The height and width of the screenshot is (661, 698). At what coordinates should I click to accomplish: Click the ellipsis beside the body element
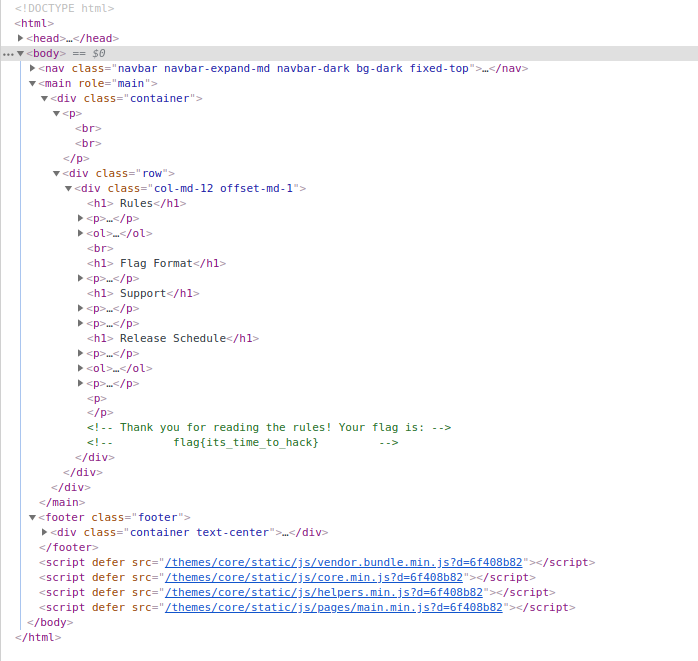click(x=7, y=53)
